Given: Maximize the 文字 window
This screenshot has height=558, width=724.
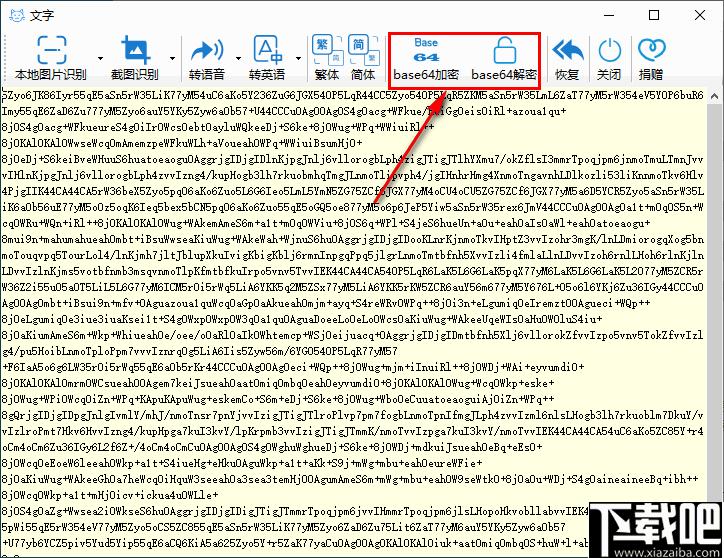Looking at the screenshot, I should pyautogui.click(x=654, y=15).
